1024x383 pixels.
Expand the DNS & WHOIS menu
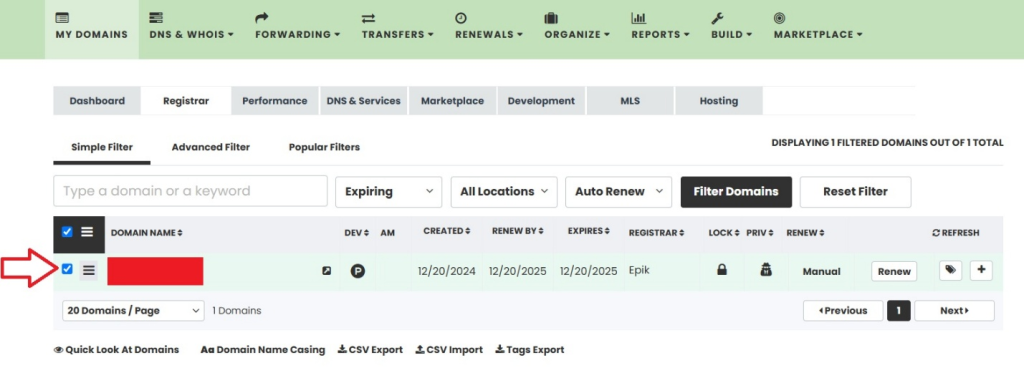(x=191, y=27)
